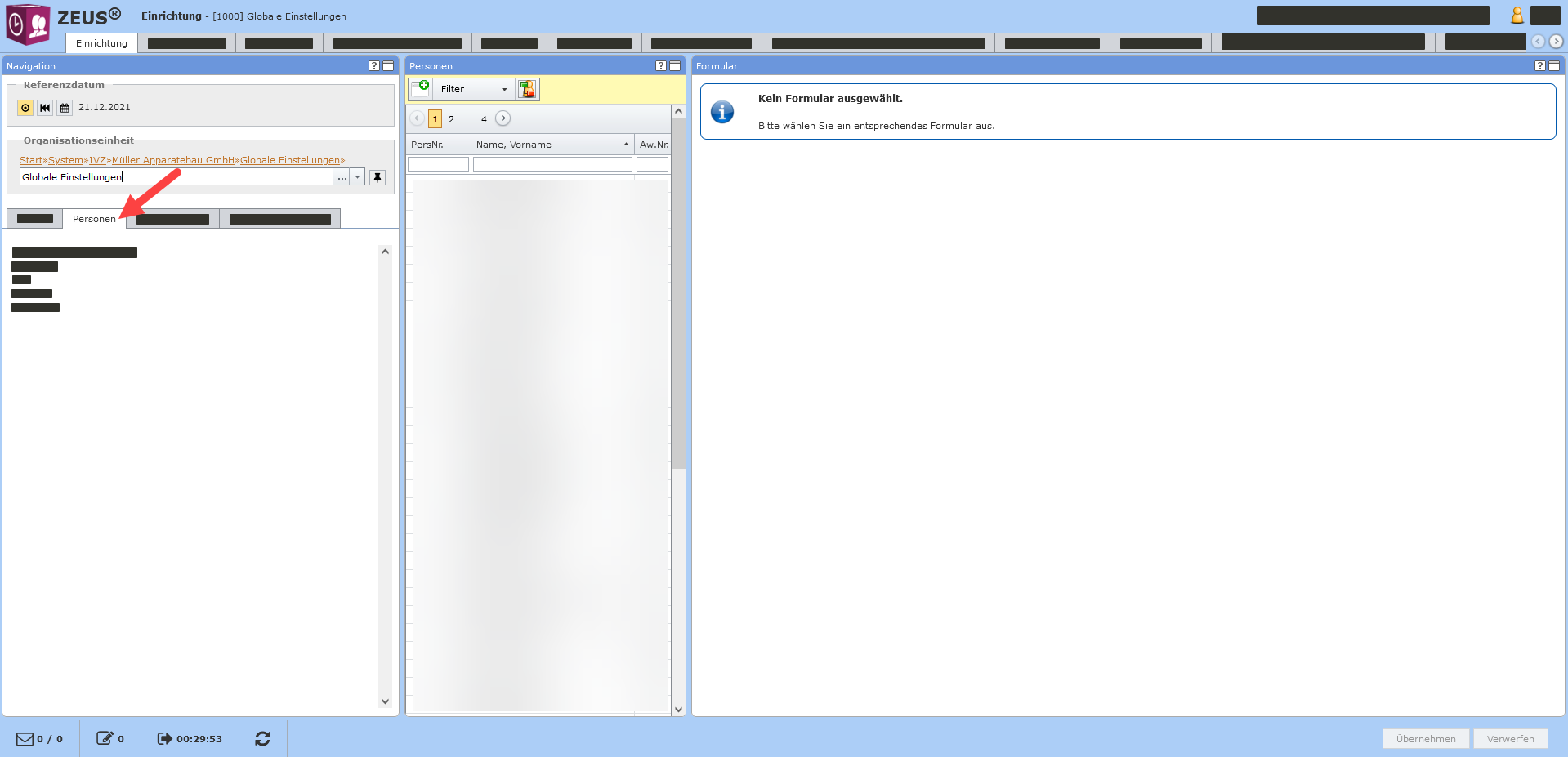Go to page 2 of persons list
The height and width of the screenshot is (757, 1568).
click(x=451, y=119)
